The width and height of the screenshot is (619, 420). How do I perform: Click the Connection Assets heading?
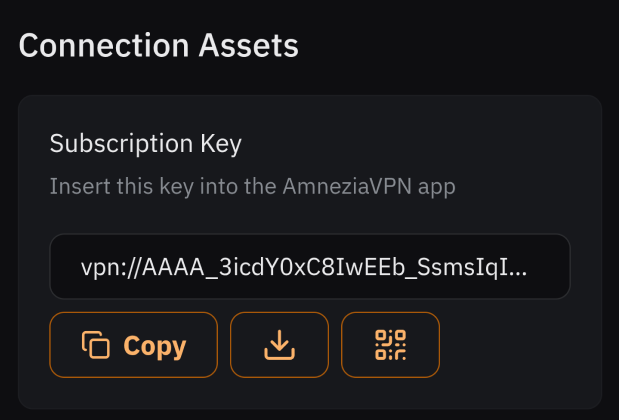tap(159, 45)
